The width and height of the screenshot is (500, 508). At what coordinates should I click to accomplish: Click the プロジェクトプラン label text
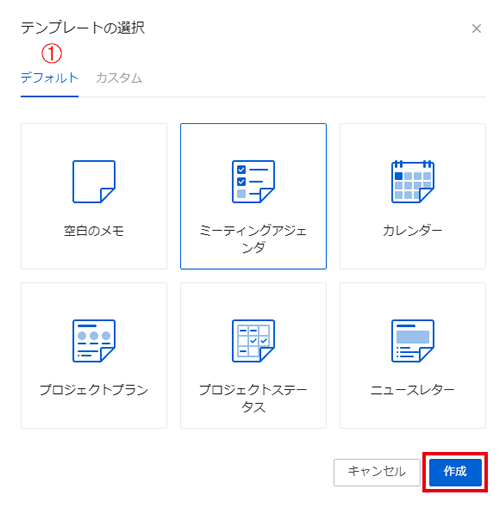point(94,390)
